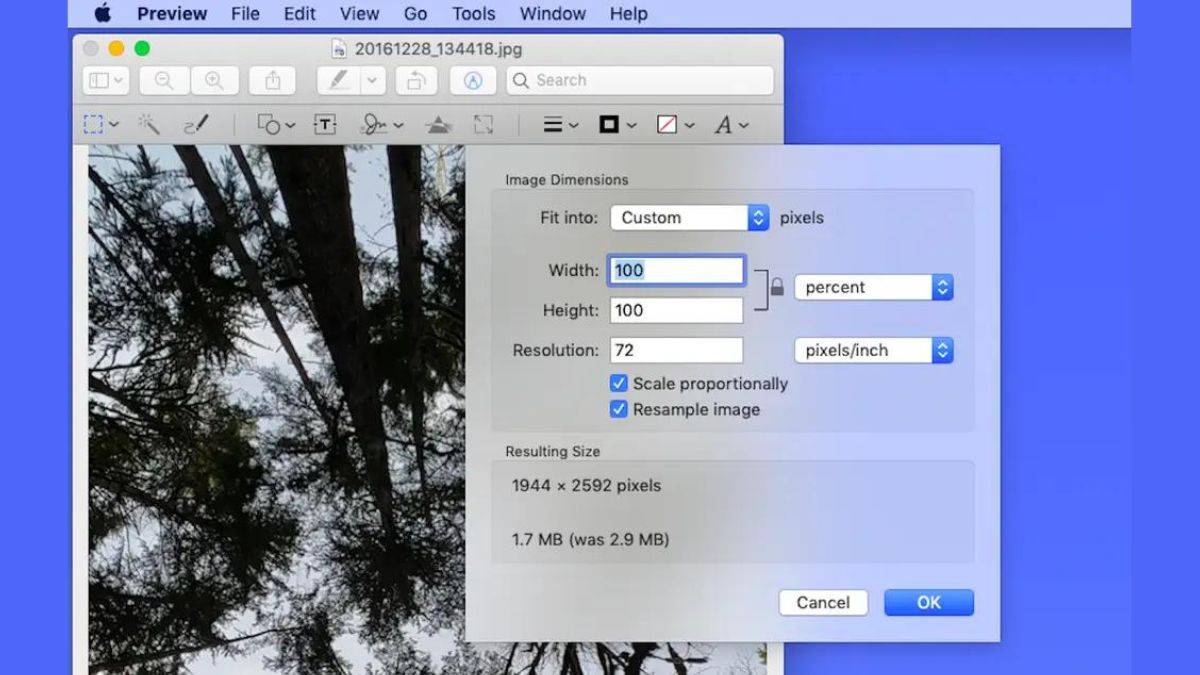This screenshot has width=1200, height=675.
Task: Open the Share menu icon
Action: (x=272, y=80)
